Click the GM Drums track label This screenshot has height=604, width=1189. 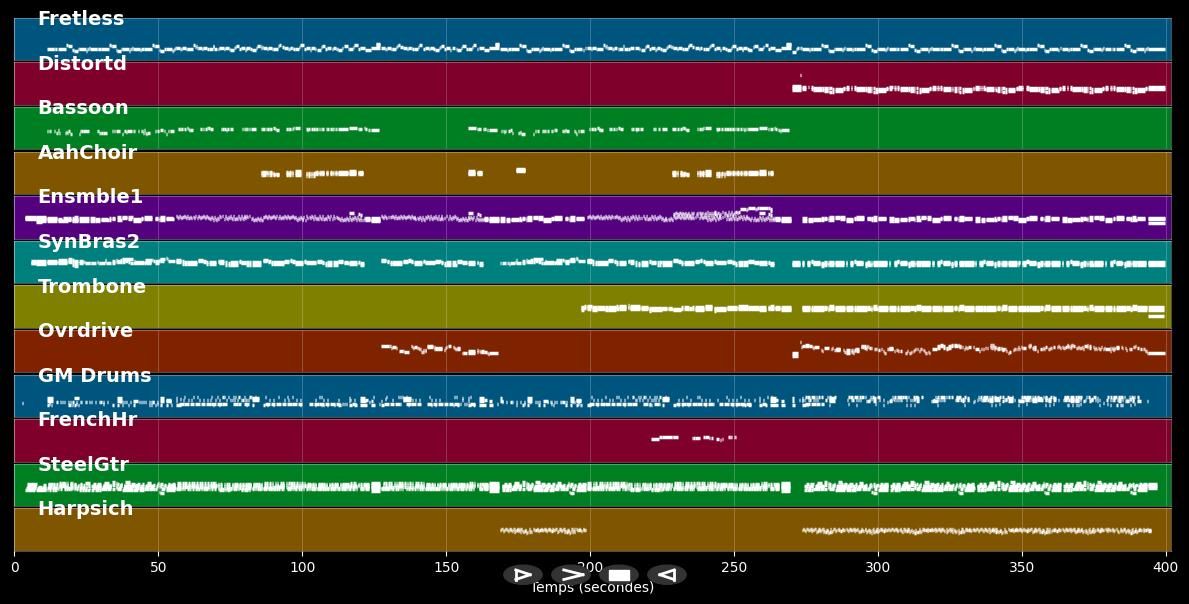(x=95, y=376)
